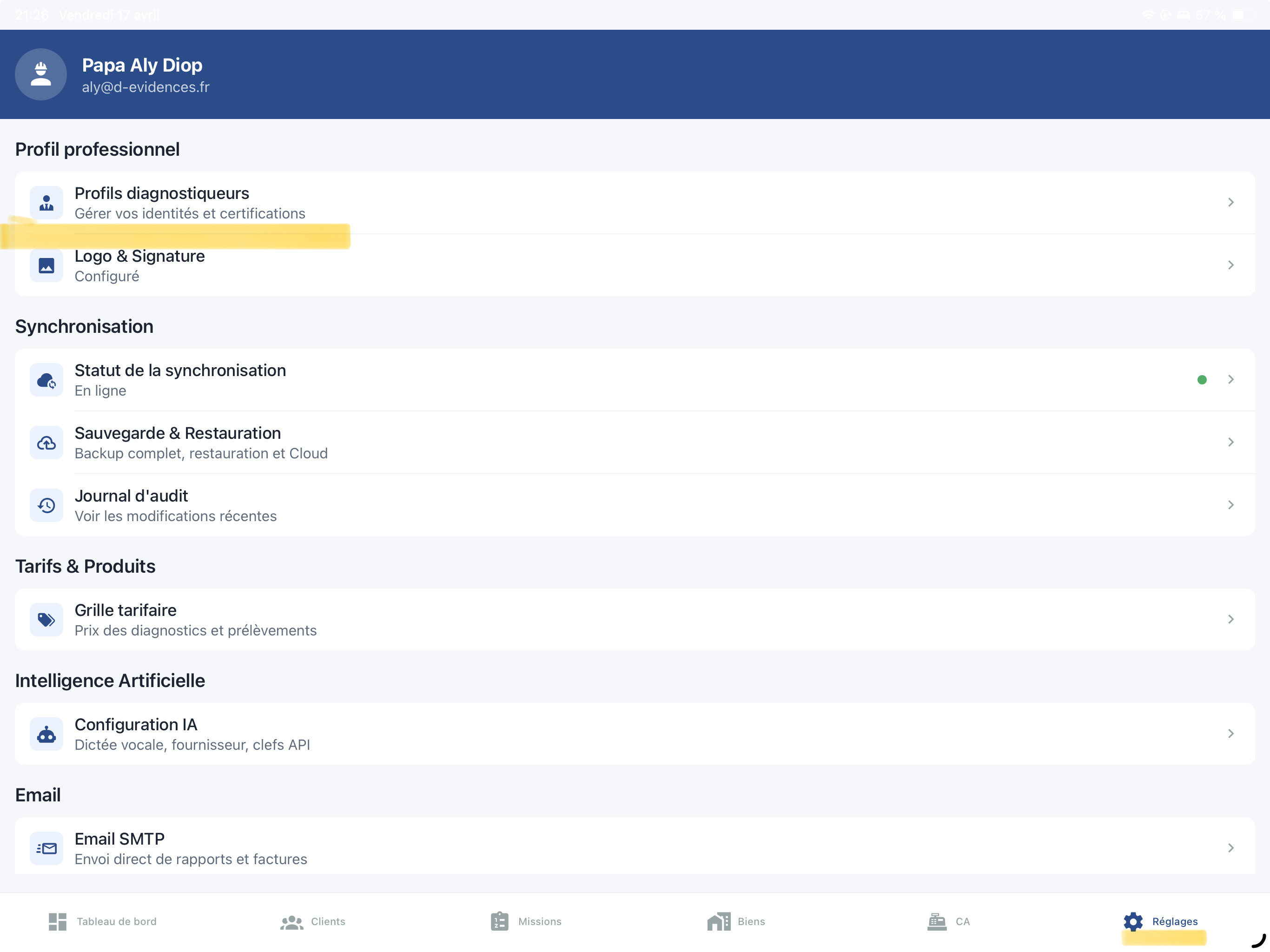Open the Missions tab
The height and width of the screenshot is (952, 1270).
point(526,922)
